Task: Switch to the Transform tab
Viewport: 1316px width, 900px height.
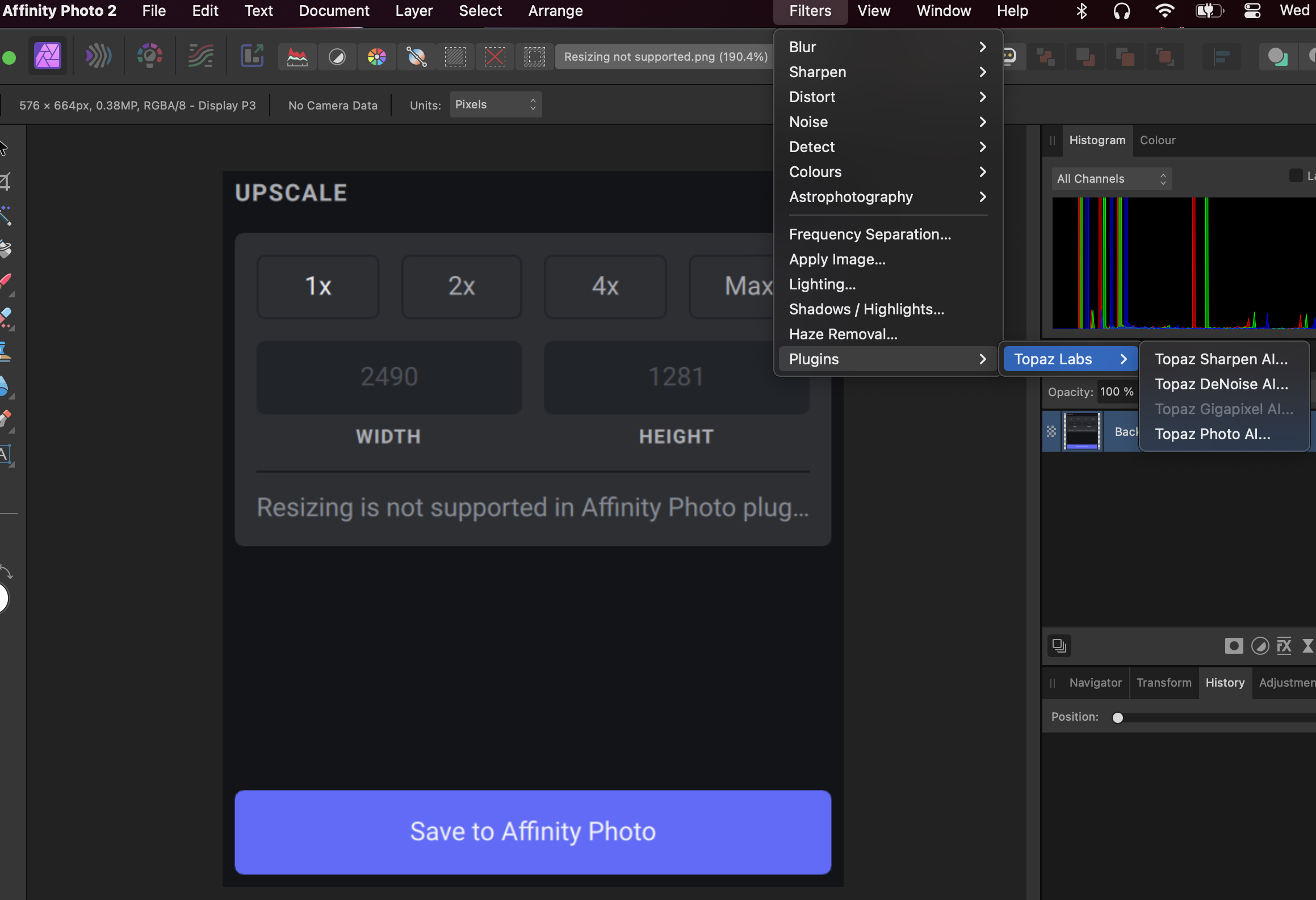Action: [1164, 683]
